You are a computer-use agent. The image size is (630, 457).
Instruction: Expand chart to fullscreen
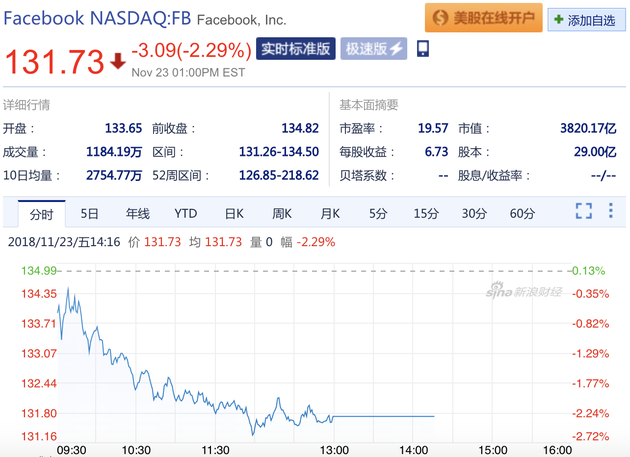584,211
